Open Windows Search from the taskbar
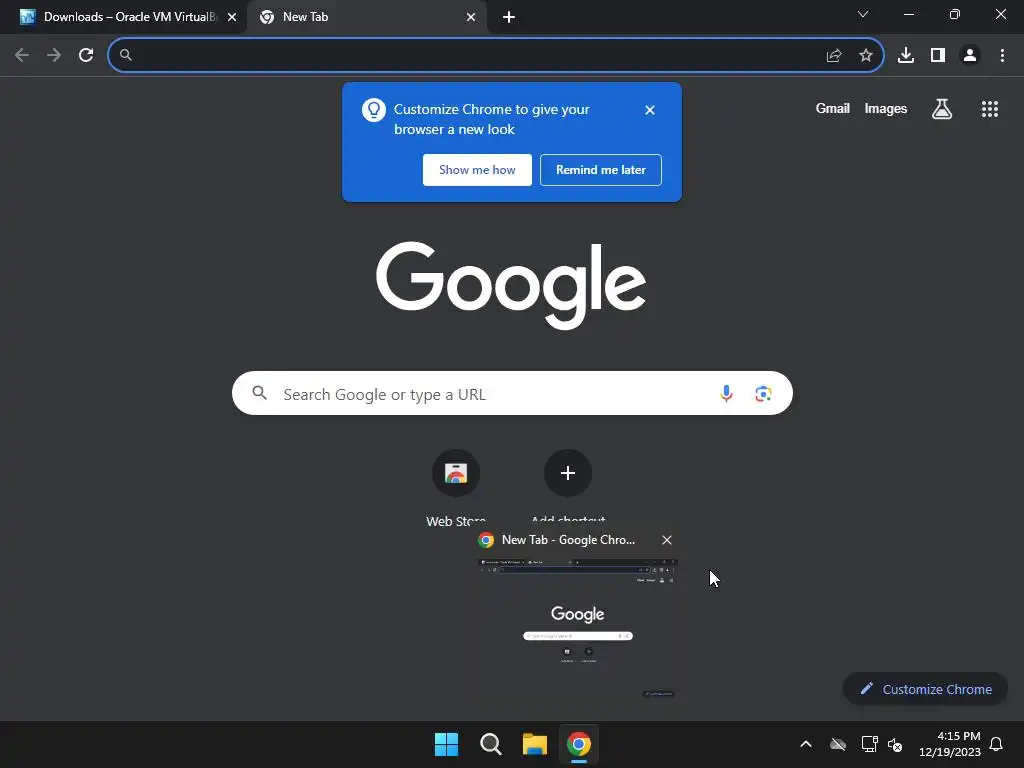Viewport: 1024px width, 768px height. tap(490, 744)
